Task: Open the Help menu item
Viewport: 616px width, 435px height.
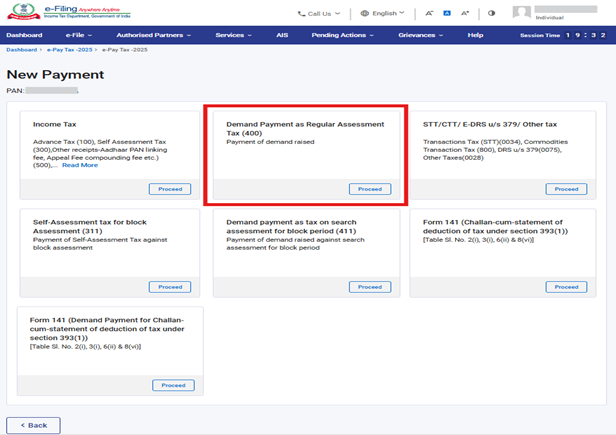Action: click(475, 35)
